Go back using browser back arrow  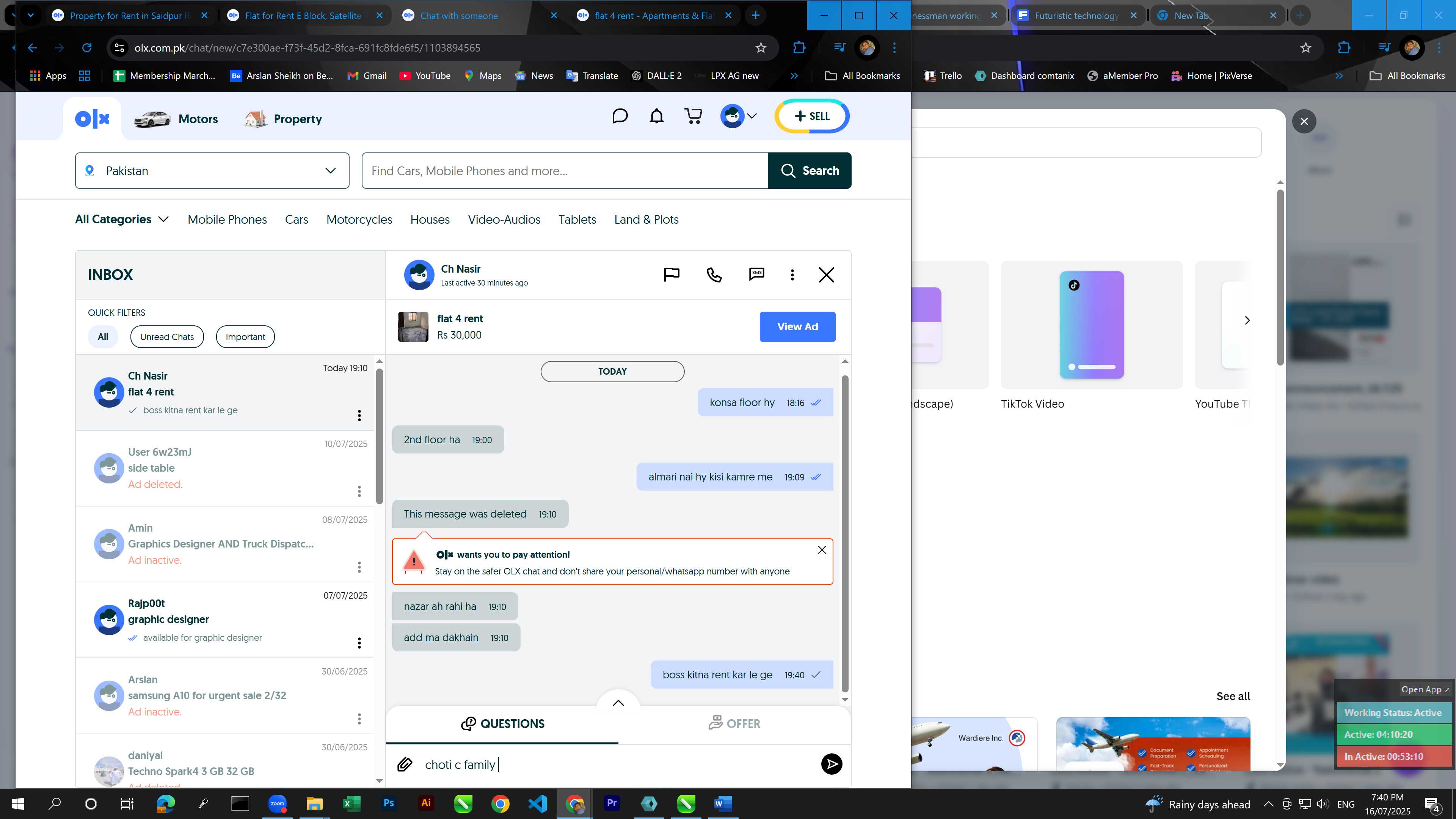tap(32, 48)
